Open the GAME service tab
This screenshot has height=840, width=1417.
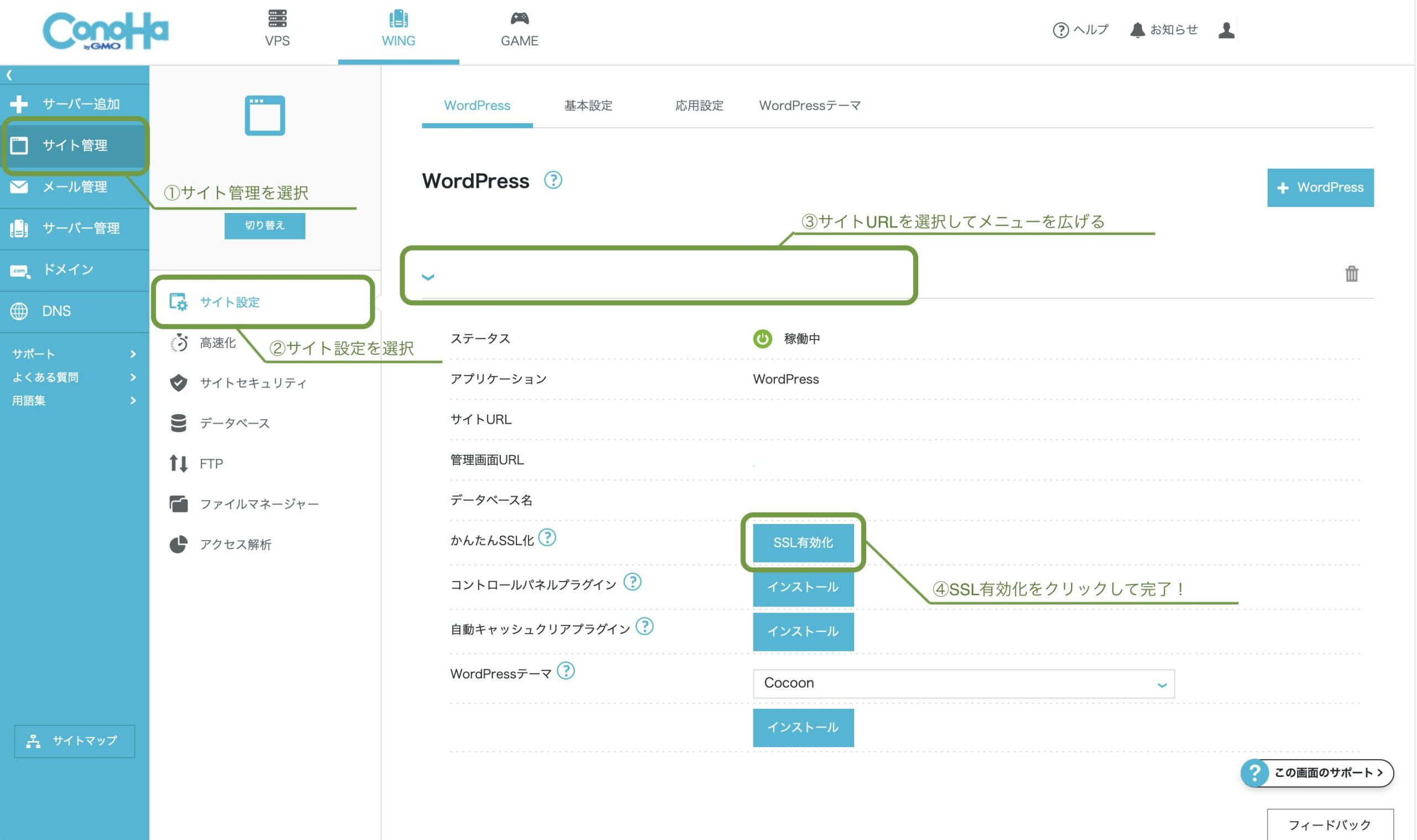coord(519,29)
